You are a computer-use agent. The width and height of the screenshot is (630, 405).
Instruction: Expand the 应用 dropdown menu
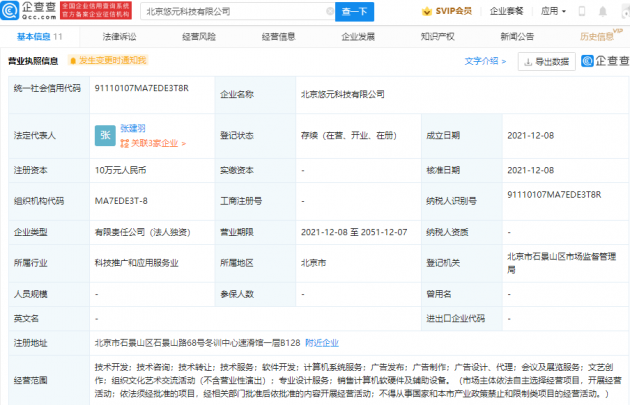(x=553, y=11)
